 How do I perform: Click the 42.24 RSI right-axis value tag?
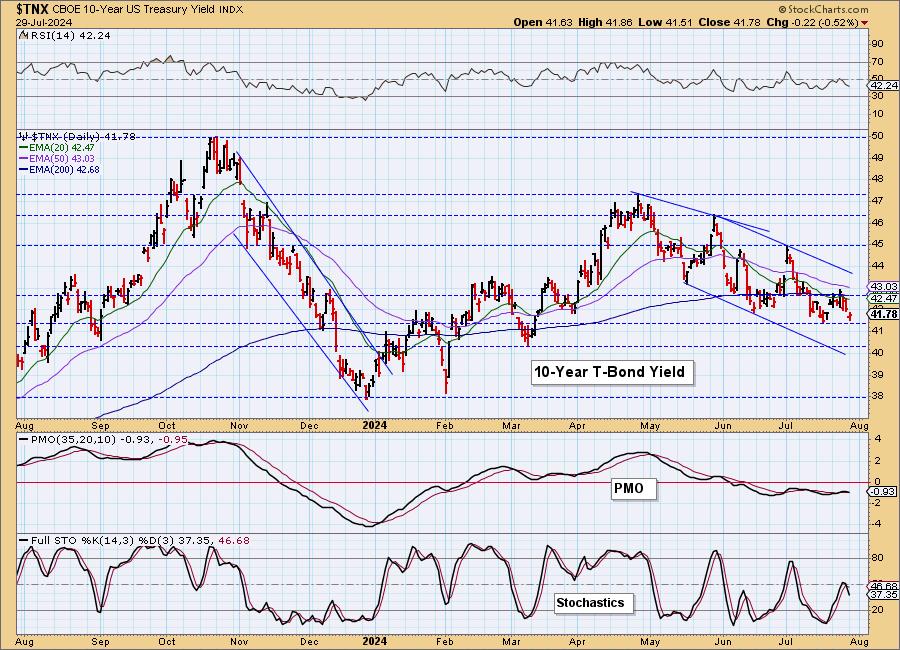tap(884, 85)
